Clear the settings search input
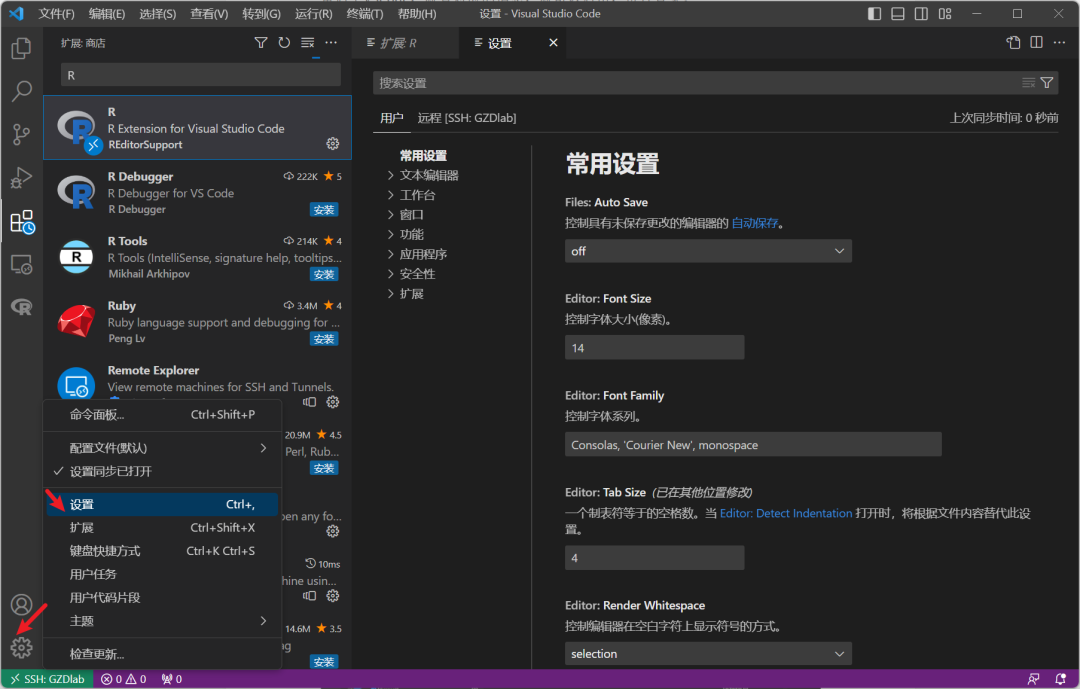1080x689 pixels. point(1028,83)
